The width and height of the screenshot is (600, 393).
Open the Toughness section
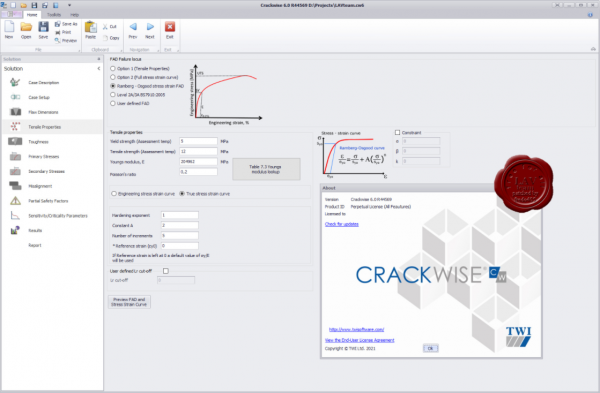tap(38, 142)
